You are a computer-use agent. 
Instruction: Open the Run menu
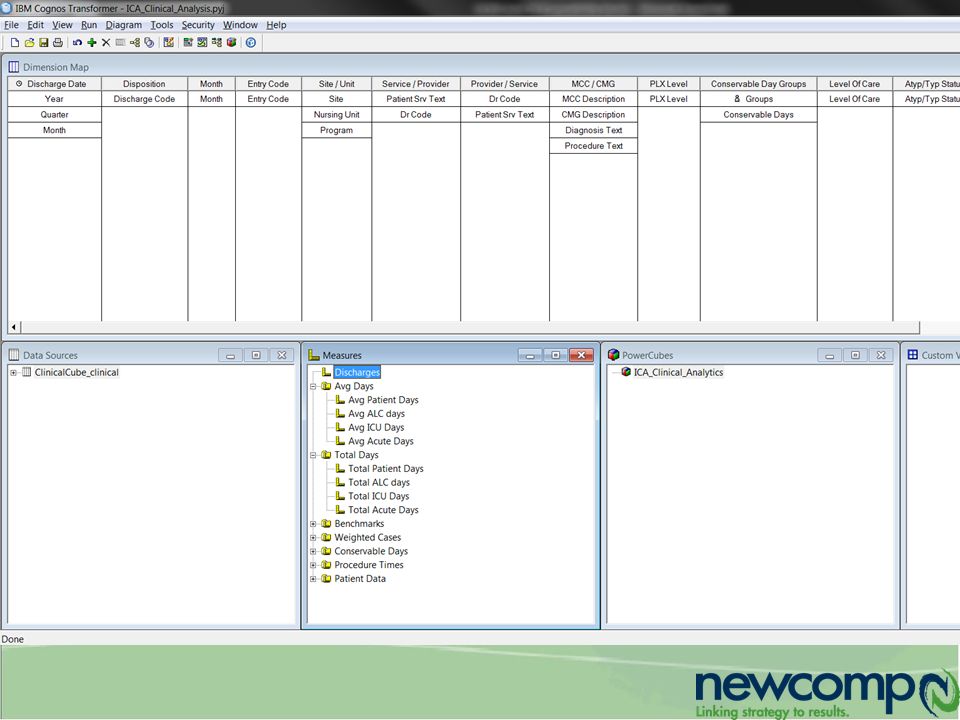(89, 25)
